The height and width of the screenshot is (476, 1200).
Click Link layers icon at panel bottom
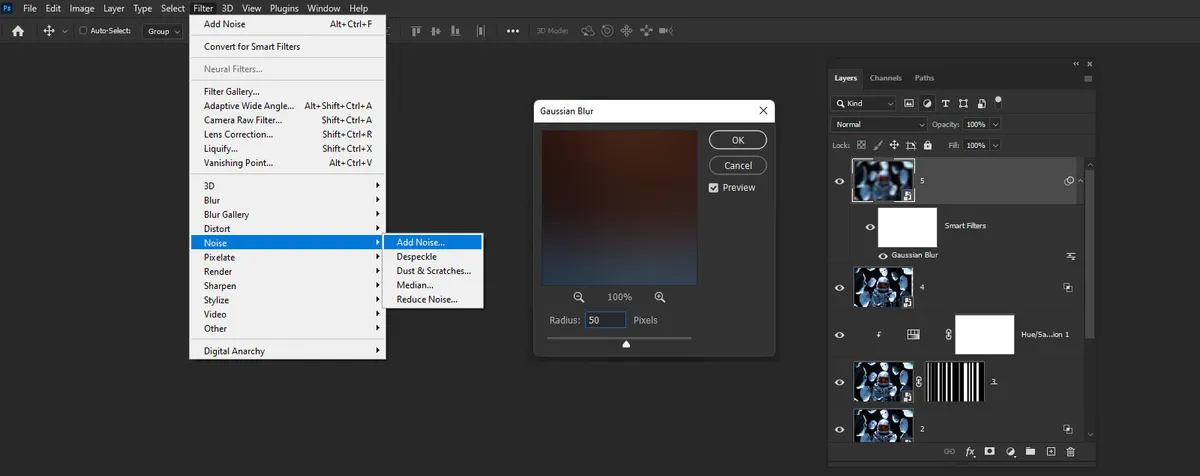pyautogui.click(x=949, y=452)
